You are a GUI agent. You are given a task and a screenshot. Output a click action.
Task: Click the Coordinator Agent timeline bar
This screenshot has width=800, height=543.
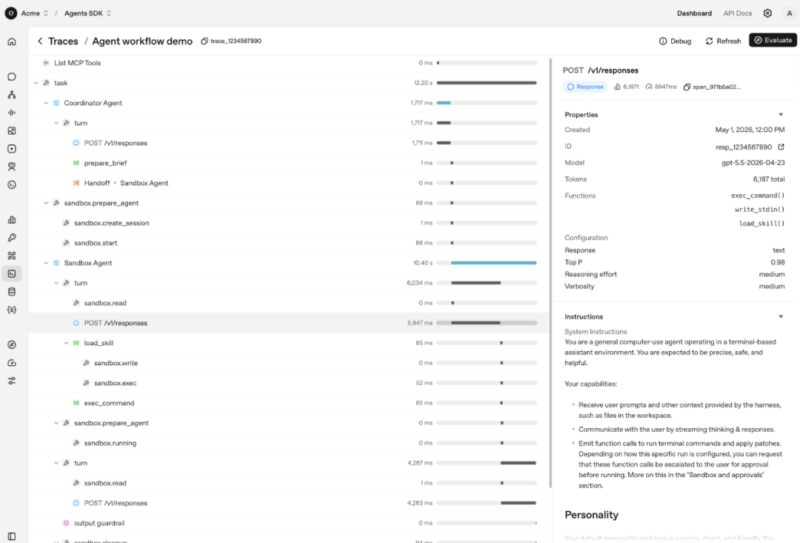(444, 103)
